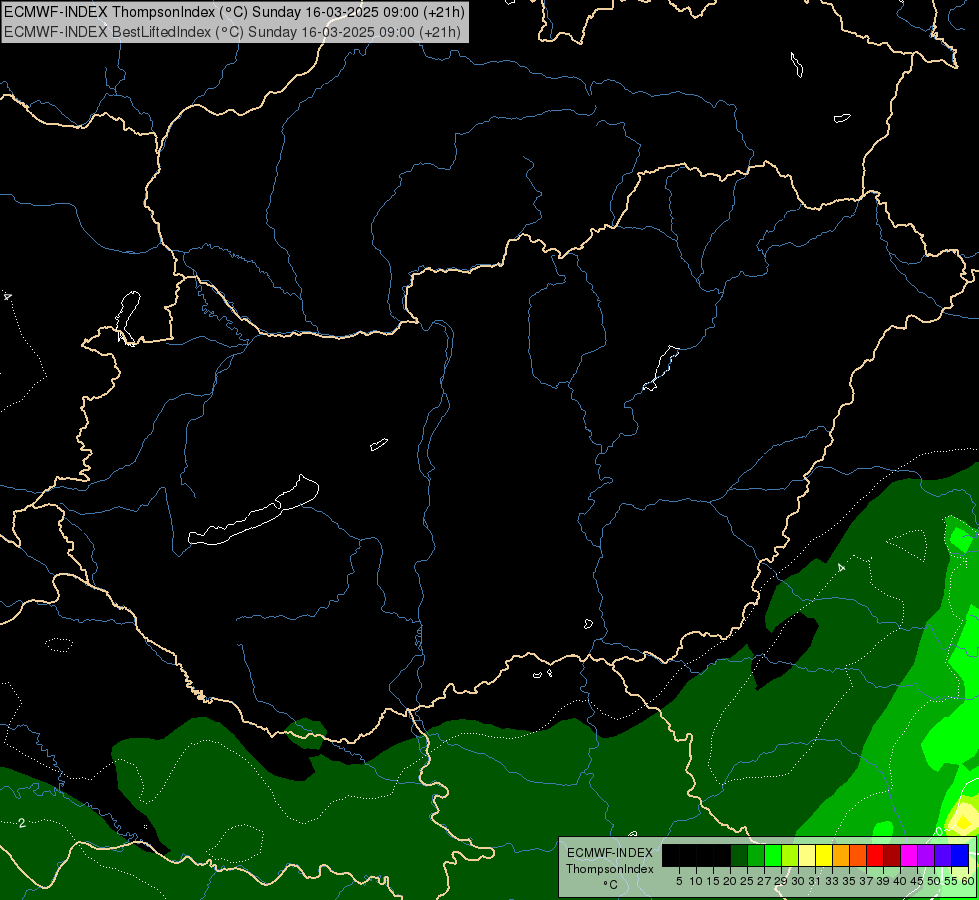Select the yellow-green 29-30 legend swatch
The height and width of the screenshot is (900, 979).
tap(790, 855)
